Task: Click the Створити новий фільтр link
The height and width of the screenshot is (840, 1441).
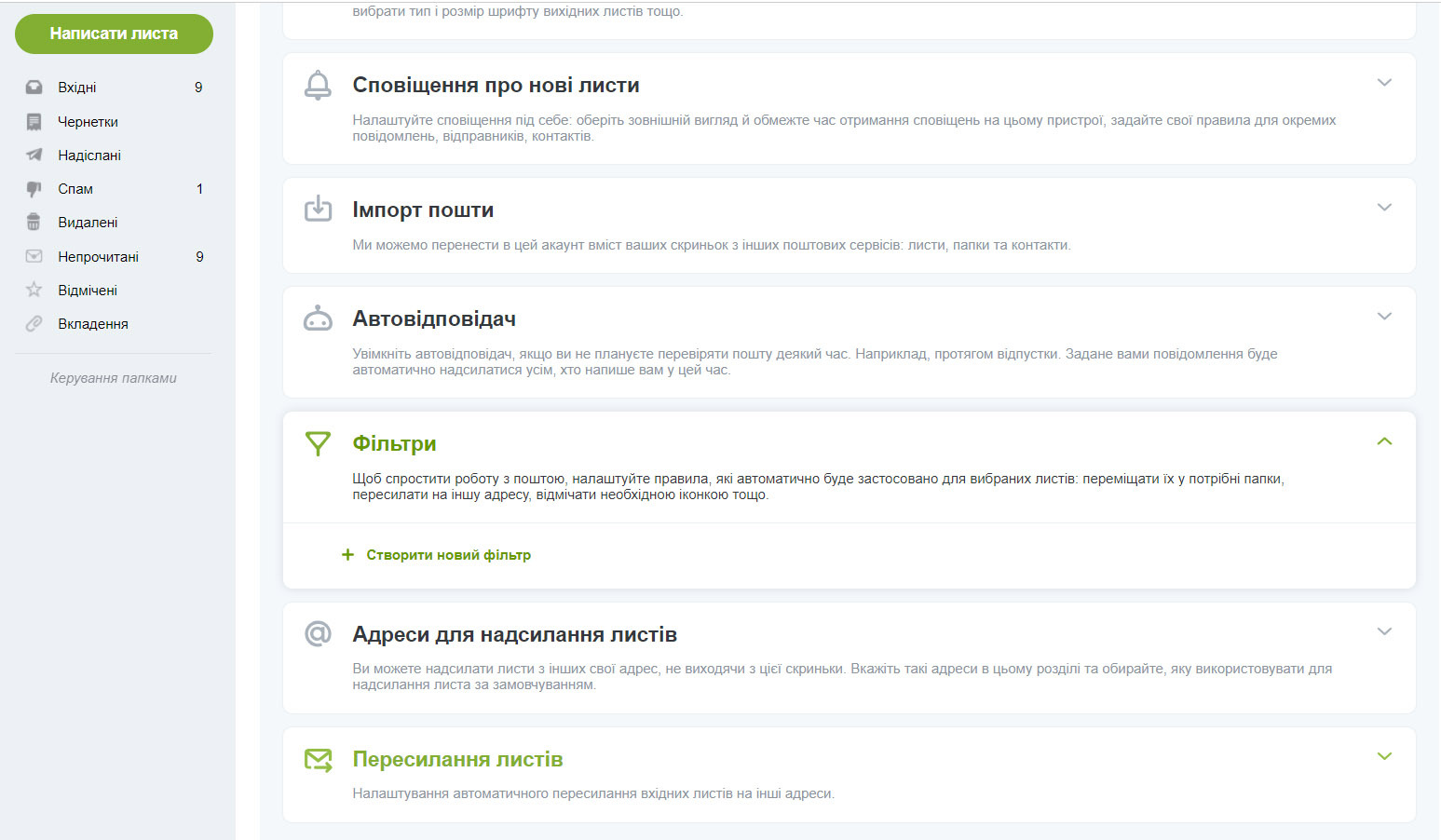Action: 448,555
